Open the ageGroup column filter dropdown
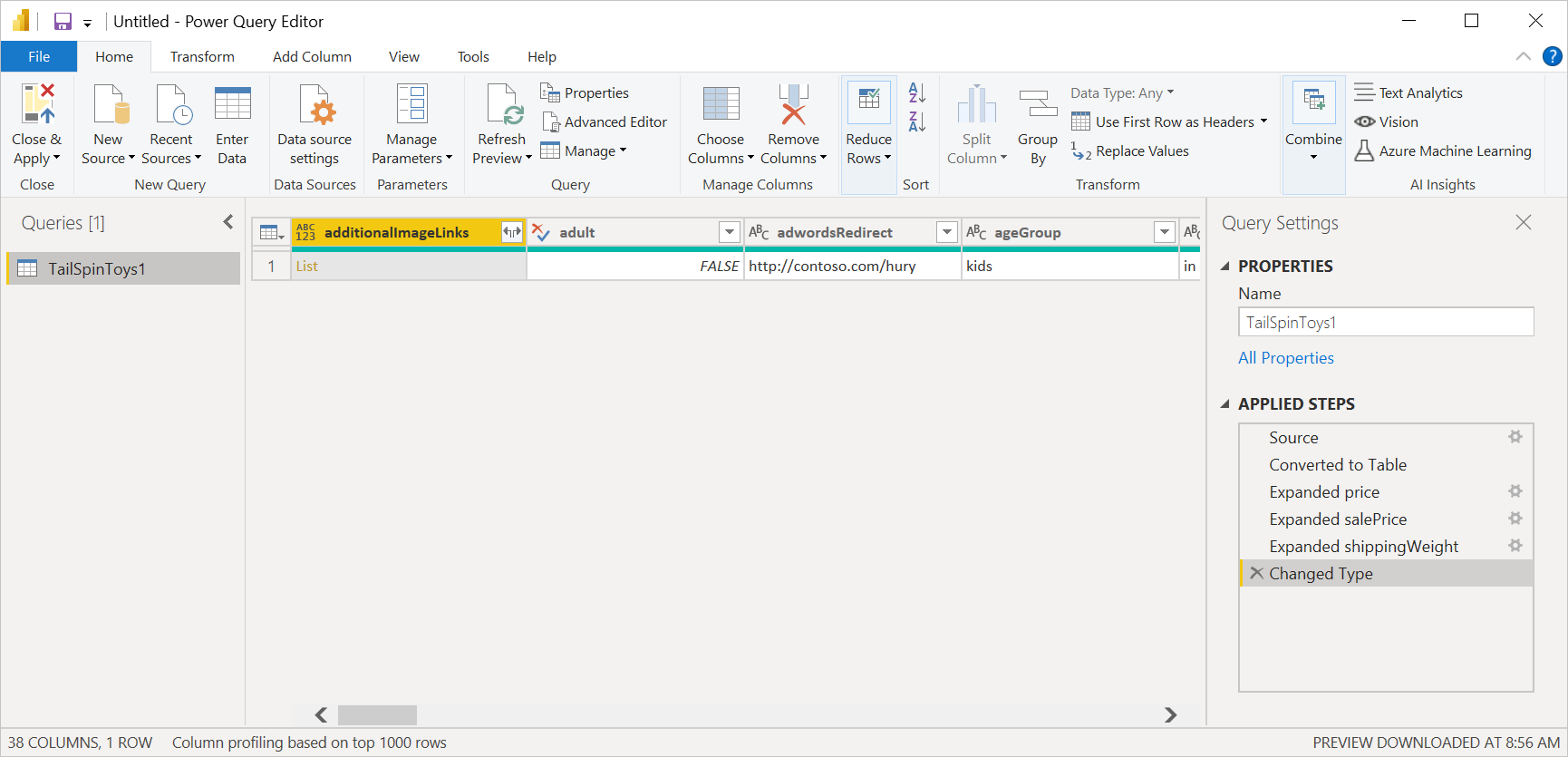The width and height of the screenshot is (1568, 757). (1165, 233)
